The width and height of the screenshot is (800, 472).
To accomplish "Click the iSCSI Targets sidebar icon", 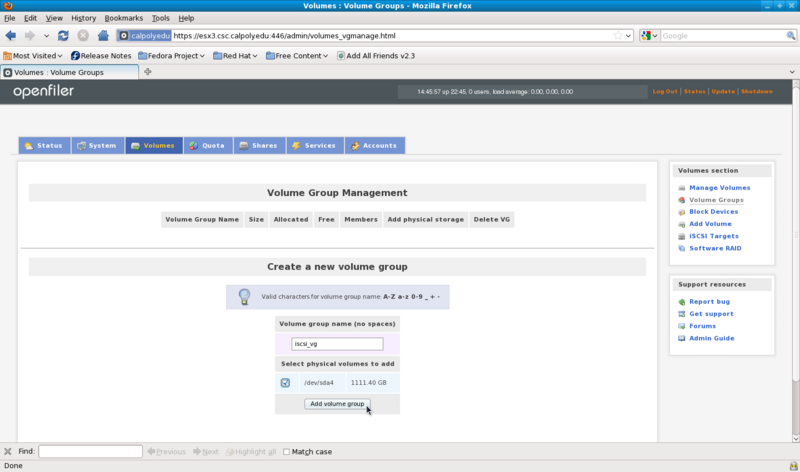I will (682, 236).
